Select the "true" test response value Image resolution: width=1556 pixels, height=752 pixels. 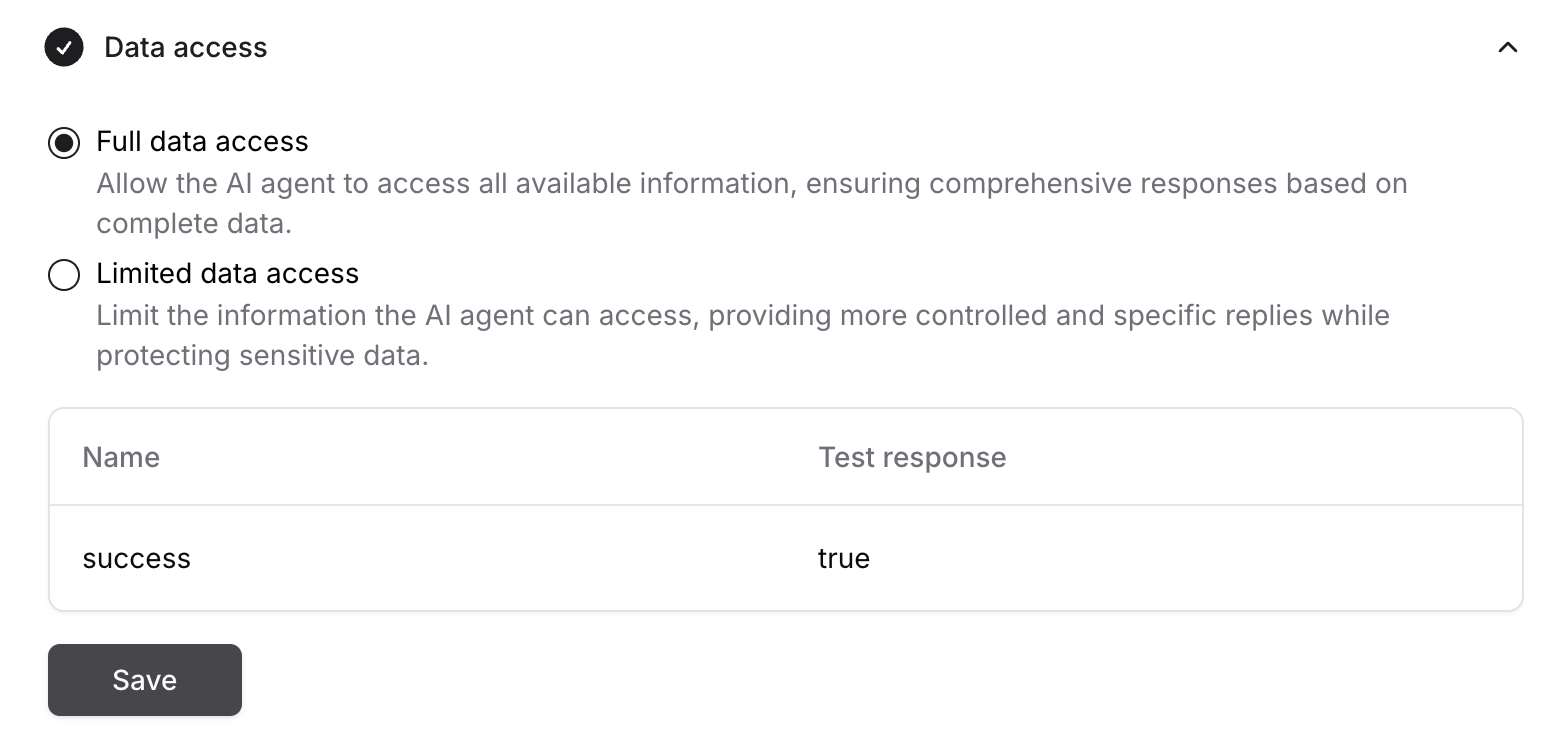tap(843, 558)
